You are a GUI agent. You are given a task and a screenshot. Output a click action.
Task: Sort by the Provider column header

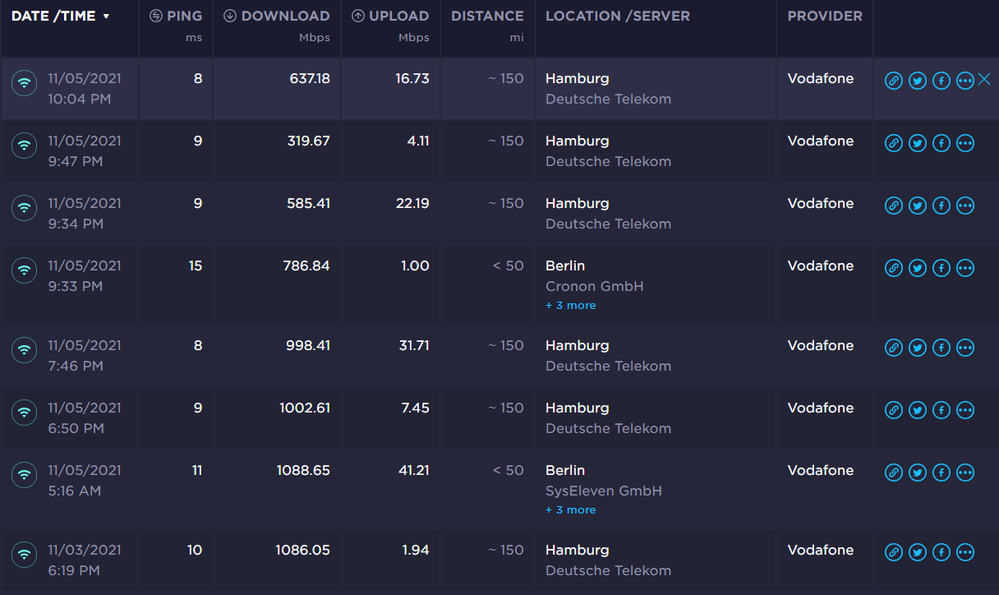point(824,16)
